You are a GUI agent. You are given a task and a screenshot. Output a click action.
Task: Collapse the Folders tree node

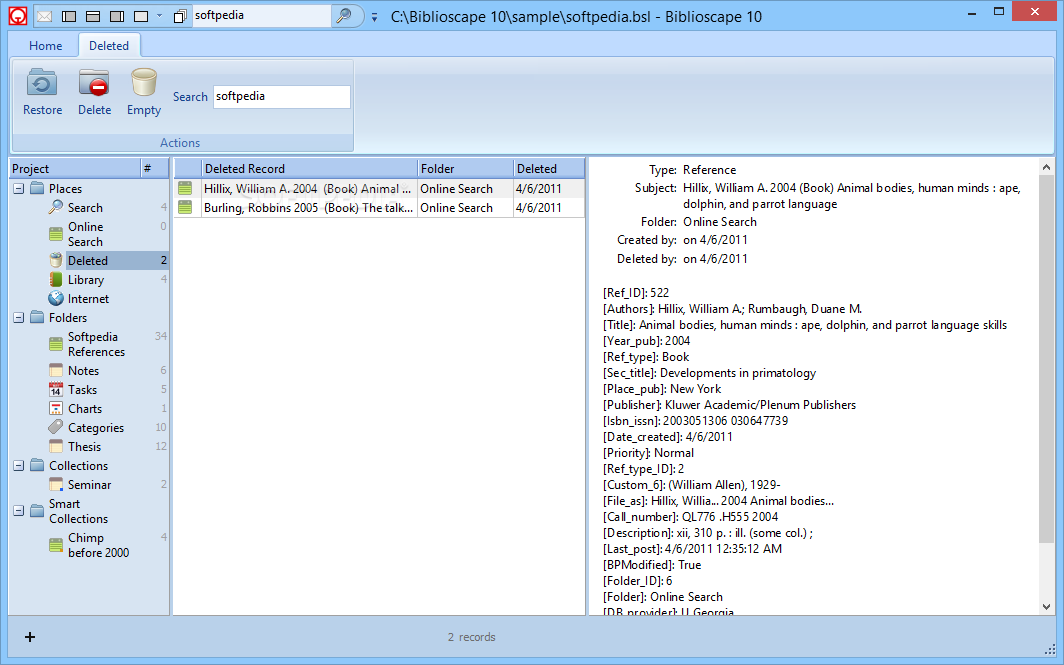pos(19,318)
